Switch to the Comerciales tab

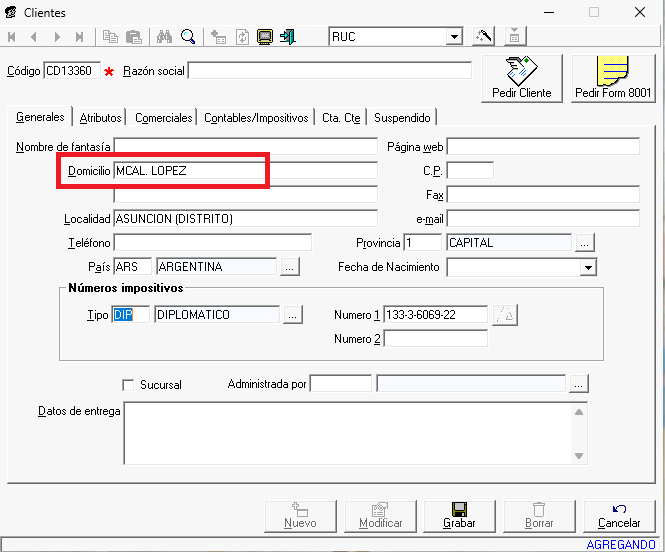tap(163, 118)
